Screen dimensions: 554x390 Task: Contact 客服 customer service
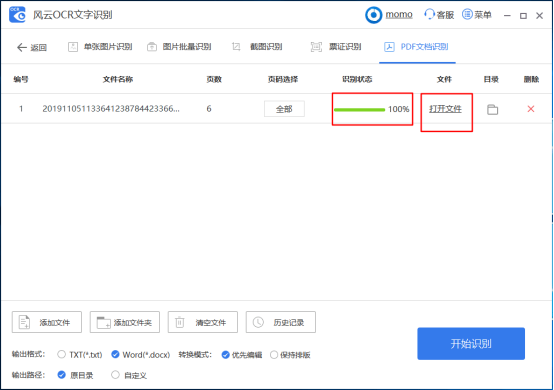pyautogui.click(x=439, y=14)
